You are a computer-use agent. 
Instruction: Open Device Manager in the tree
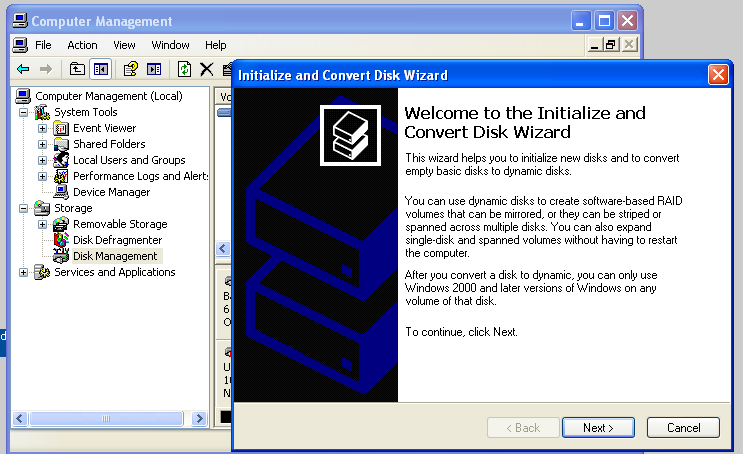111,192
